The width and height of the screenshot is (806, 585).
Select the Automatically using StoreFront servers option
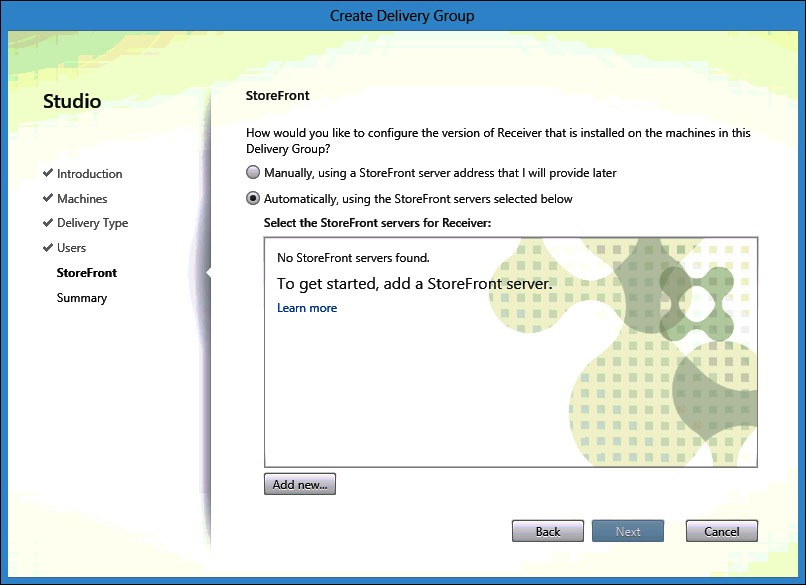(253, 198)
